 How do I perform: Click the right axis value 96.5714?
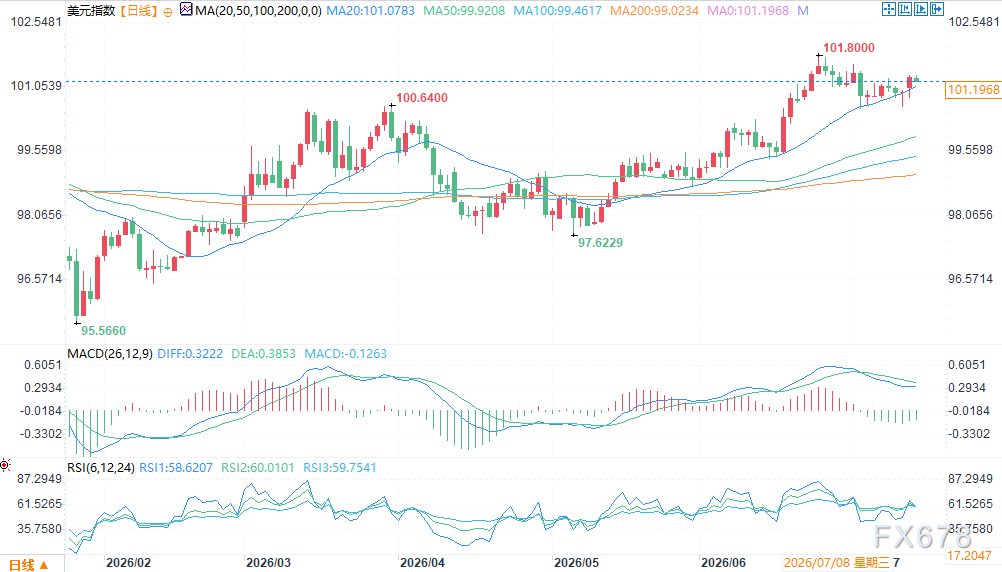click(x=971, y=279)
